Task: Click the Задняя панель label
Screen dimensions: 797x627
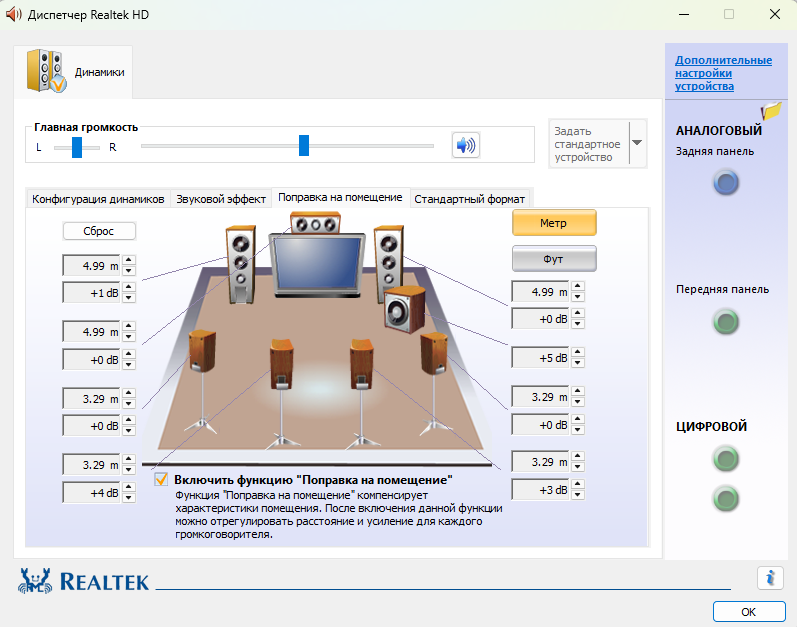Action: (715, 151)
